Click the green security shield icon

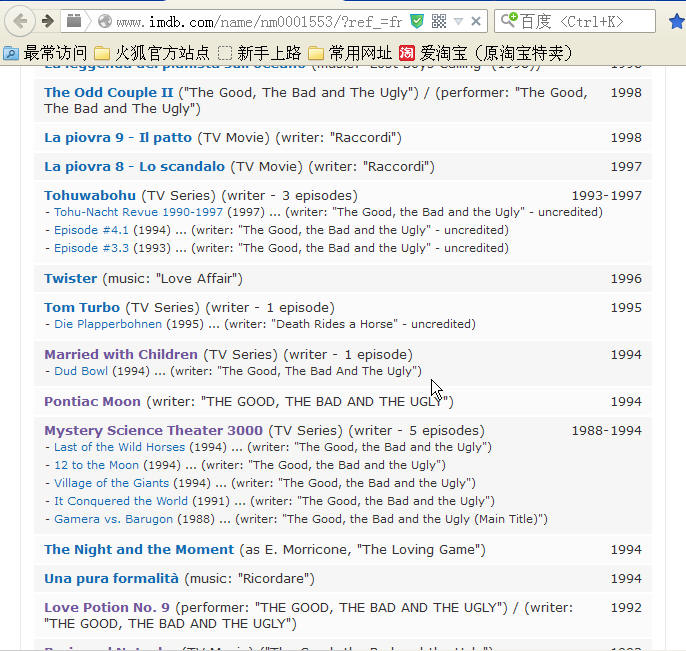tap(417, 21)
